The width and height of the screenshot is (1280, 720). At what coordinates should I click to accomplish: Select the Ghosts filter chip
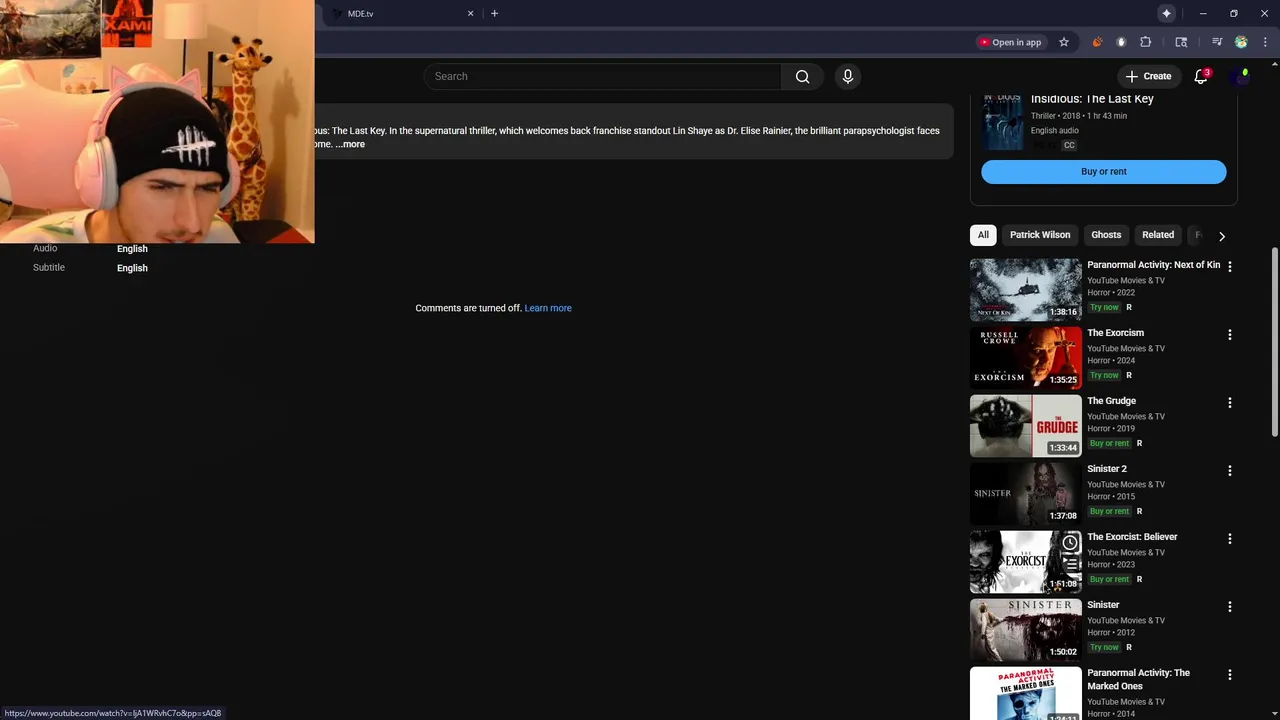1106,235
